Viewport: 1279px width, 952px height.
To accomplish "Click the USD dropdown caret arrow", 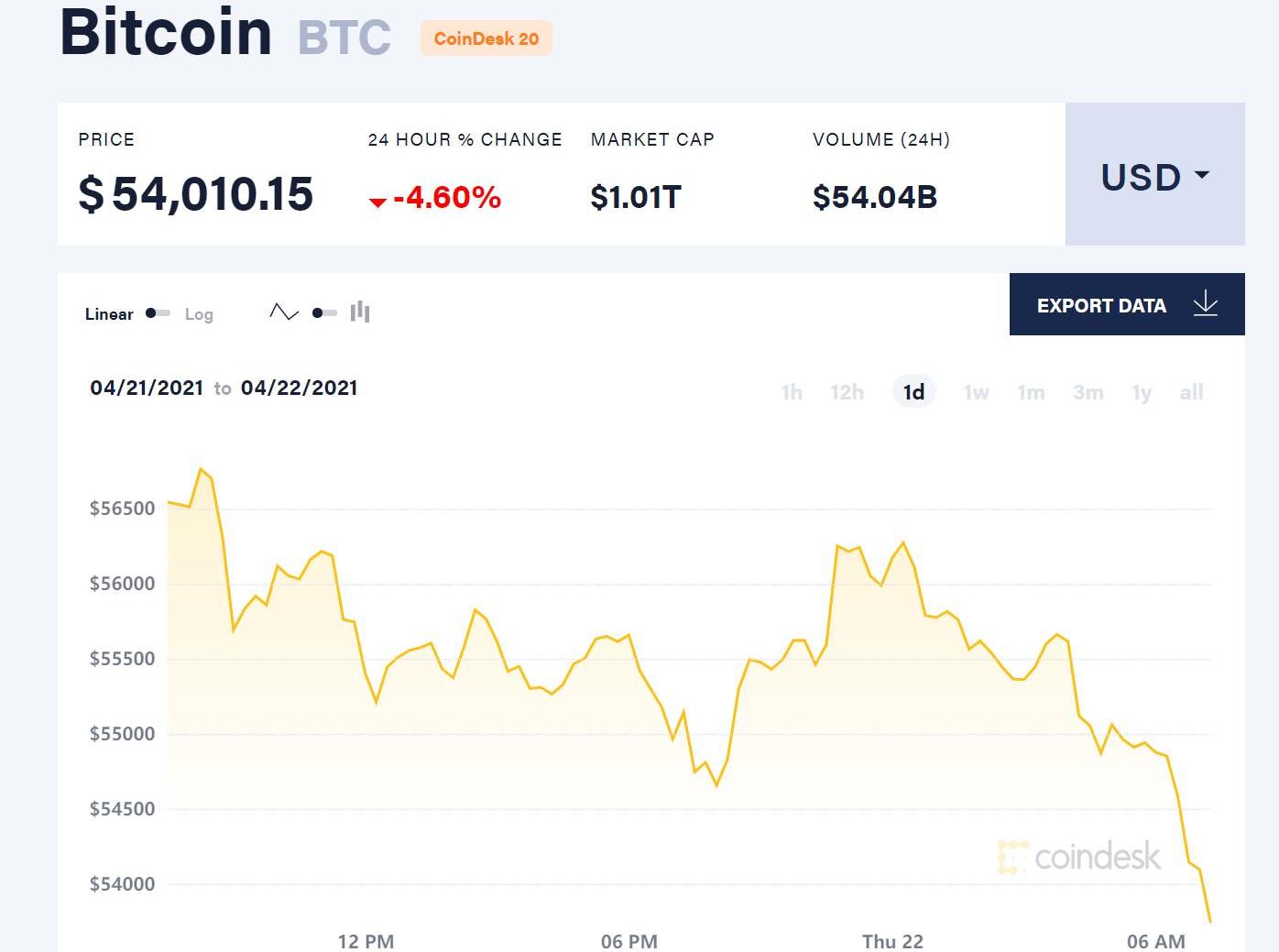I will [1203, 174].
